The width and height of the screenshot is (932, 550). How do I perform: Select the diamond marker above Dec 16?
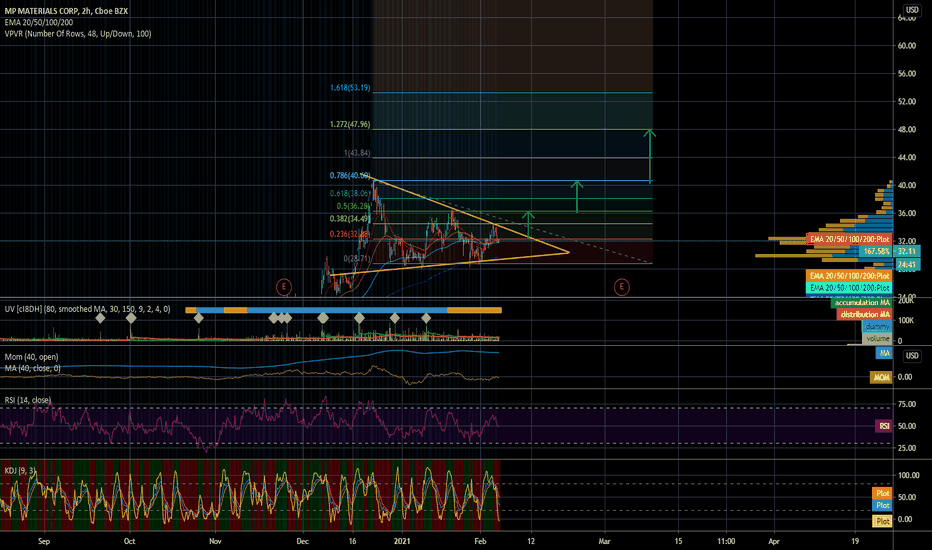pos(359,318)
